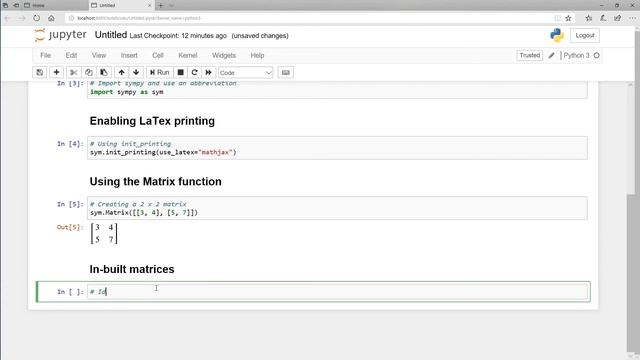Click the pencil edit mode icon

click(x=551, y=55)
